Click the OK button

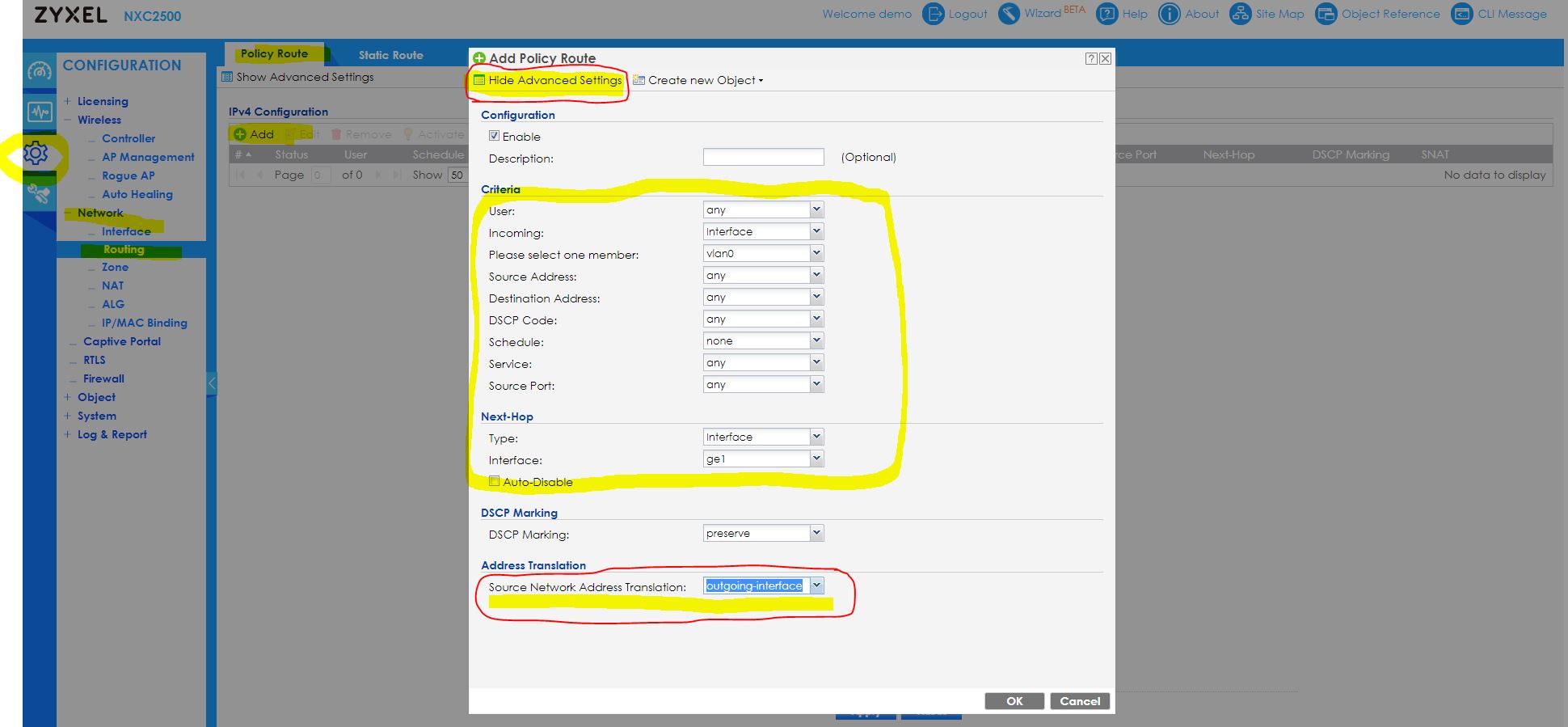click(1014, 701)
